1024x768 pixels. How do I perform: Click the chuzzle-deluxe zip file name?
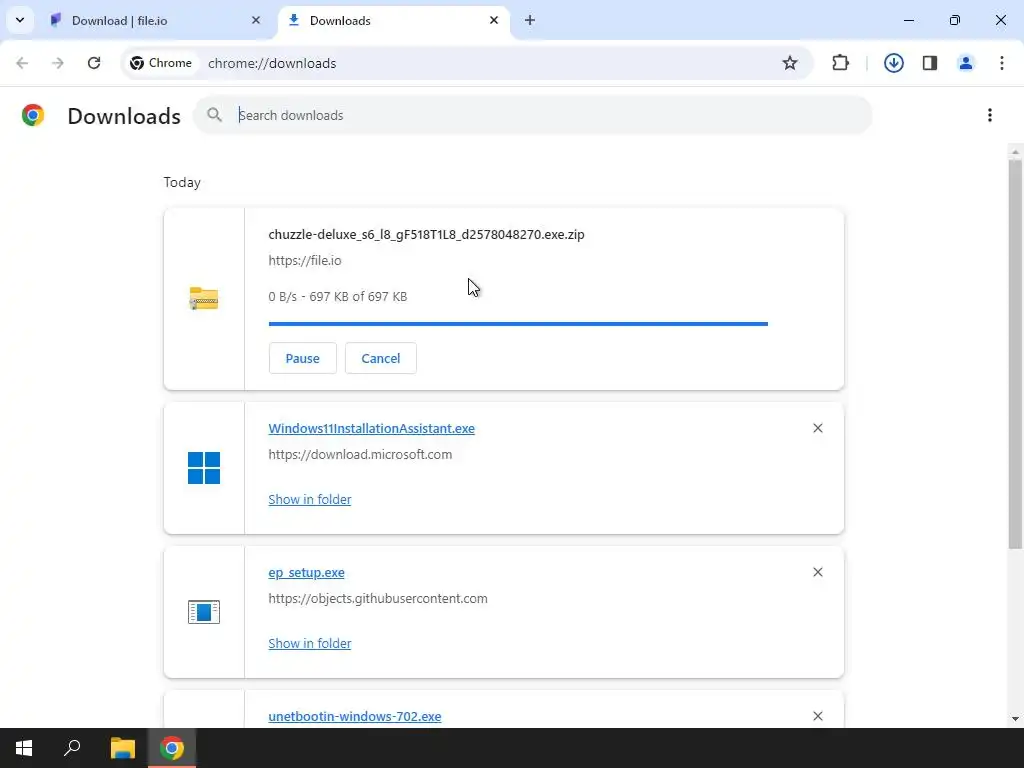[426, 234]
